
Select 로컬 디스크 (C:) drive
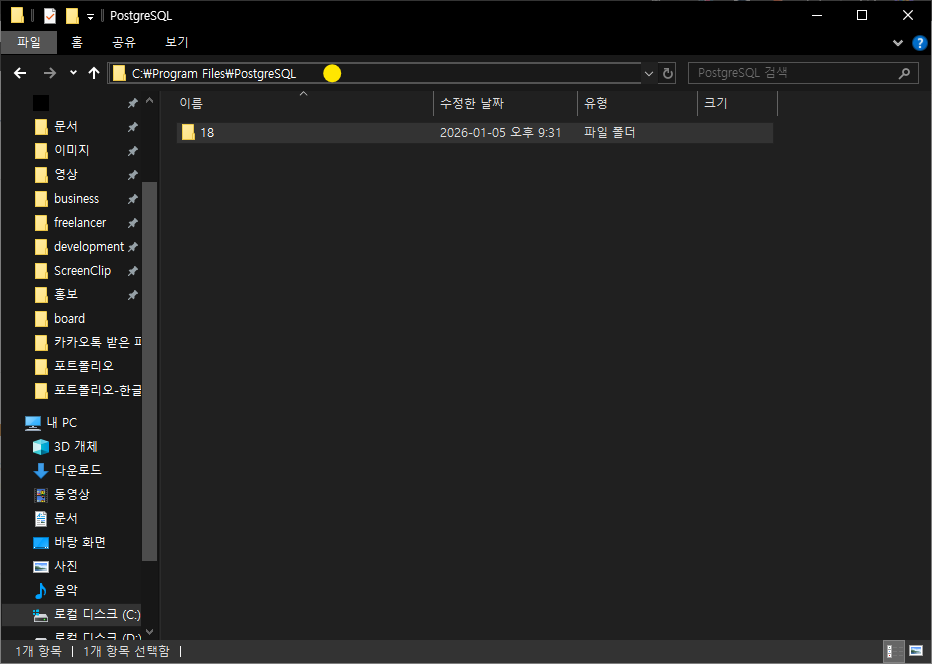click(71, 615)
